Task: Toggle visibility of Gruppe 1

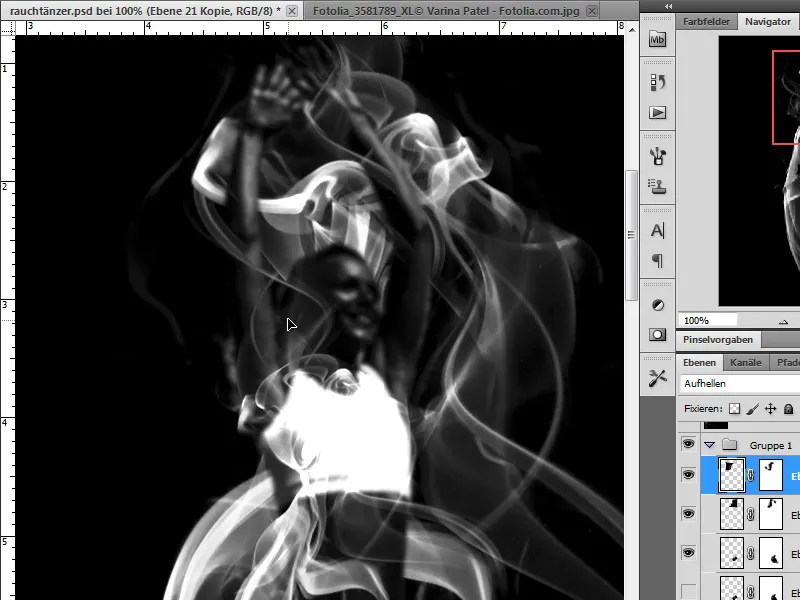Action: pyautogui.click(x=688, y=444)
